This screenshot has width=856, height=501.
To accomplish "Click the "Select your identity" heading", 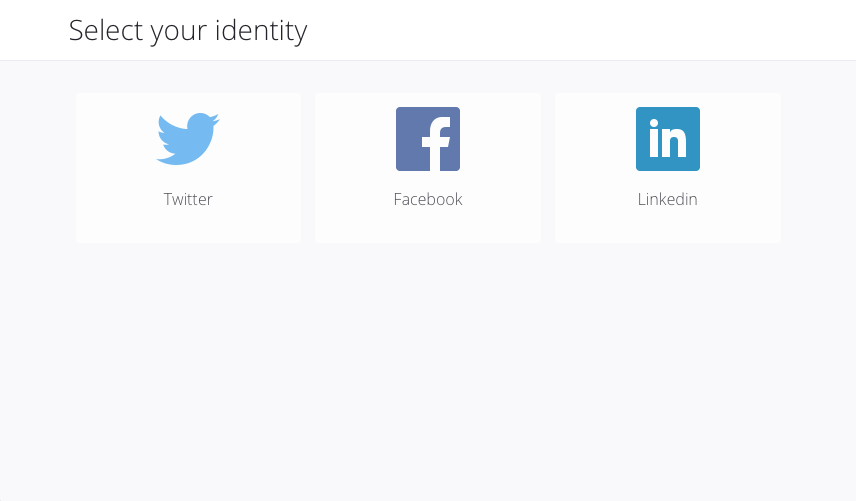I will tap(188, 31).
